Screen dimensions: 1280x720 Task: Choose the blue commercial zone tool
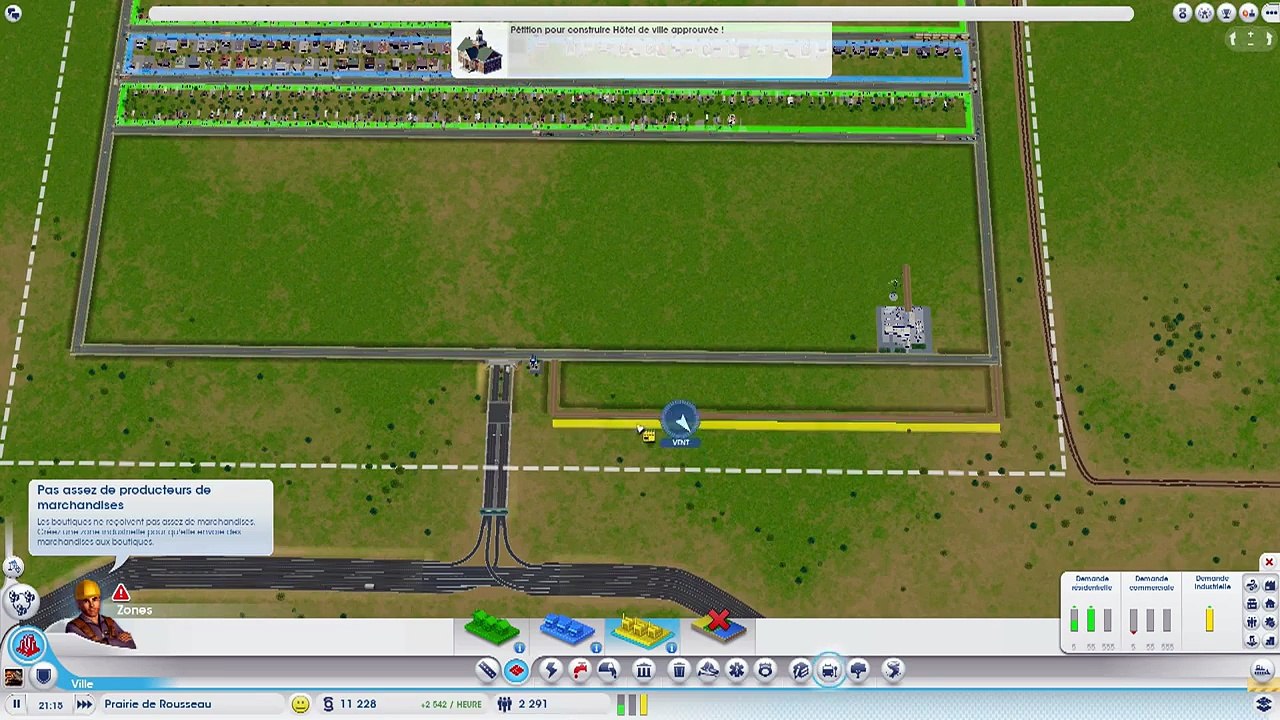[567, 628]
